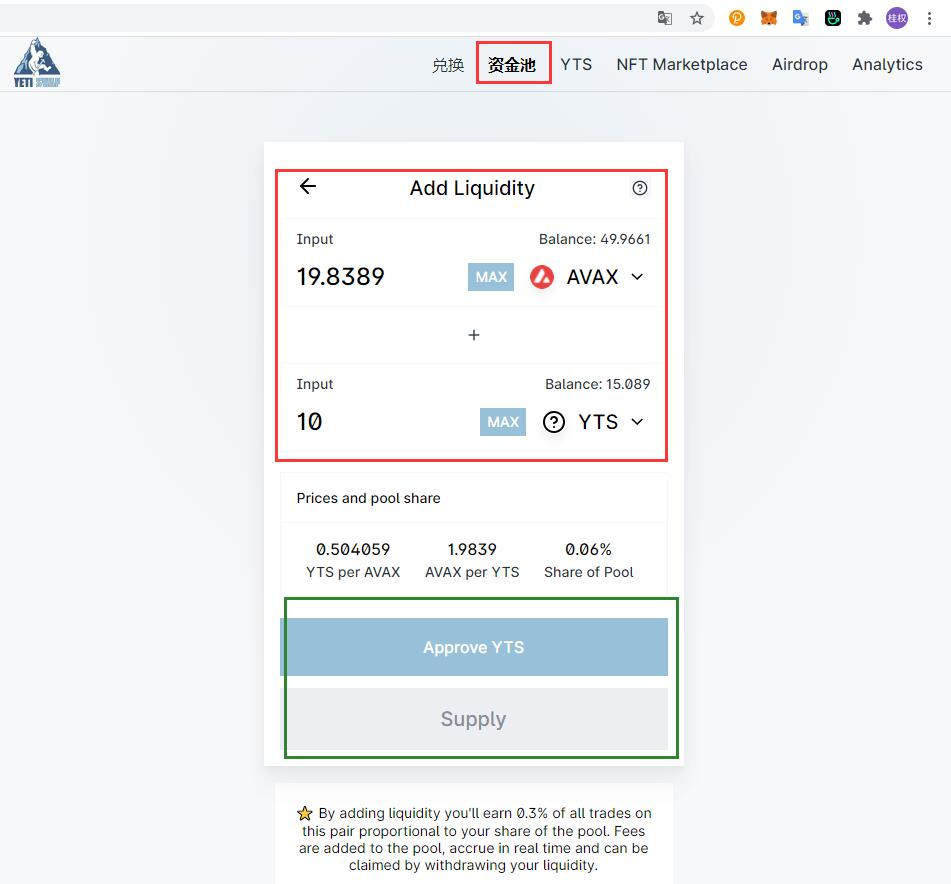This screenshot has height=884, width=951.
Task: Click the star icon in liquidity note
Action: 304,813
